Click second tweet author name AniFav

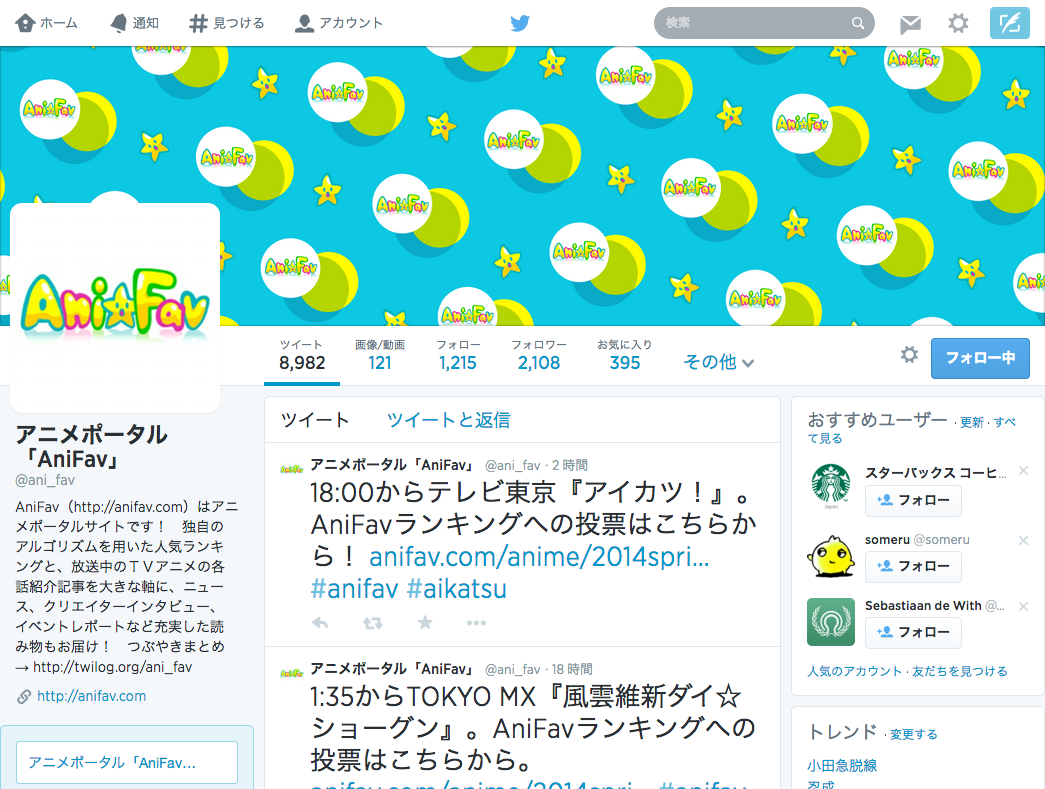pos(393,668)
